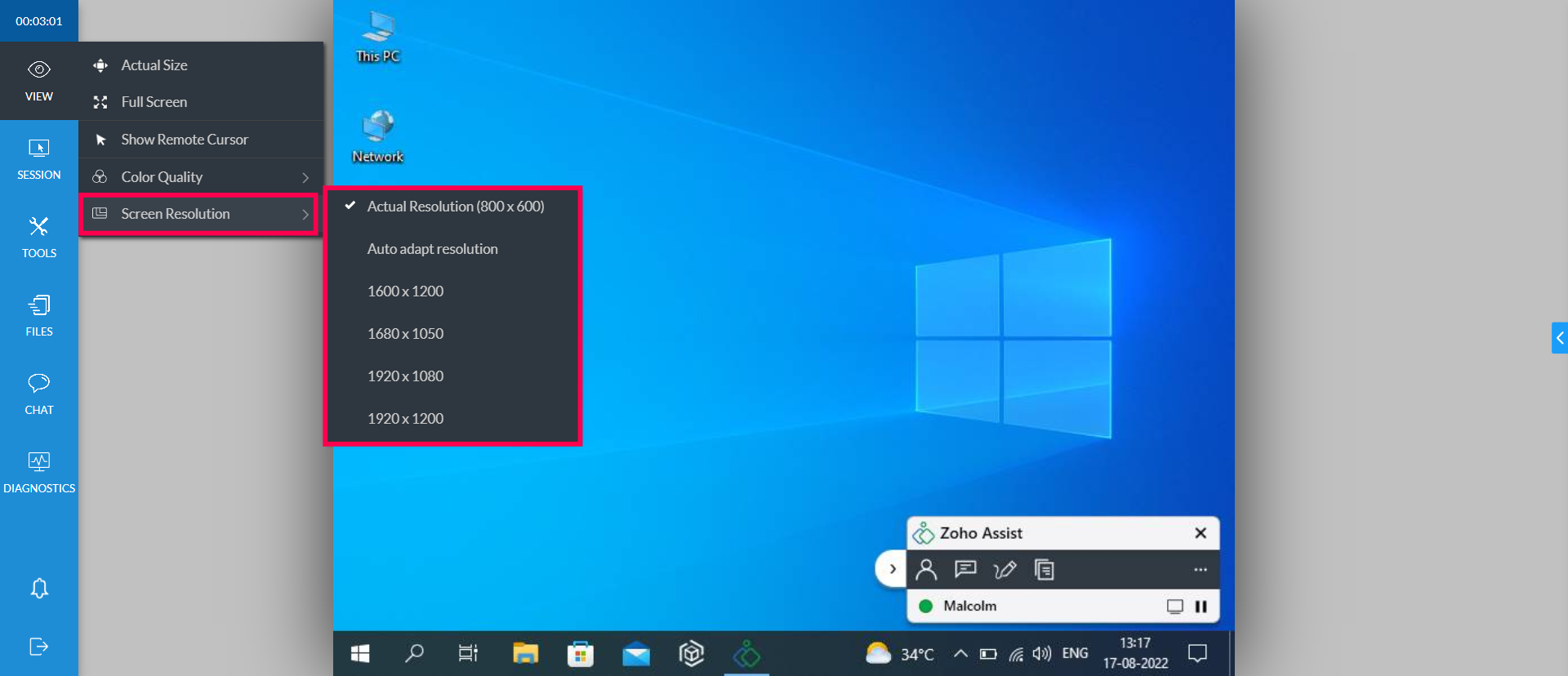Open the FILES sidebar section

(x=39, y=316)
